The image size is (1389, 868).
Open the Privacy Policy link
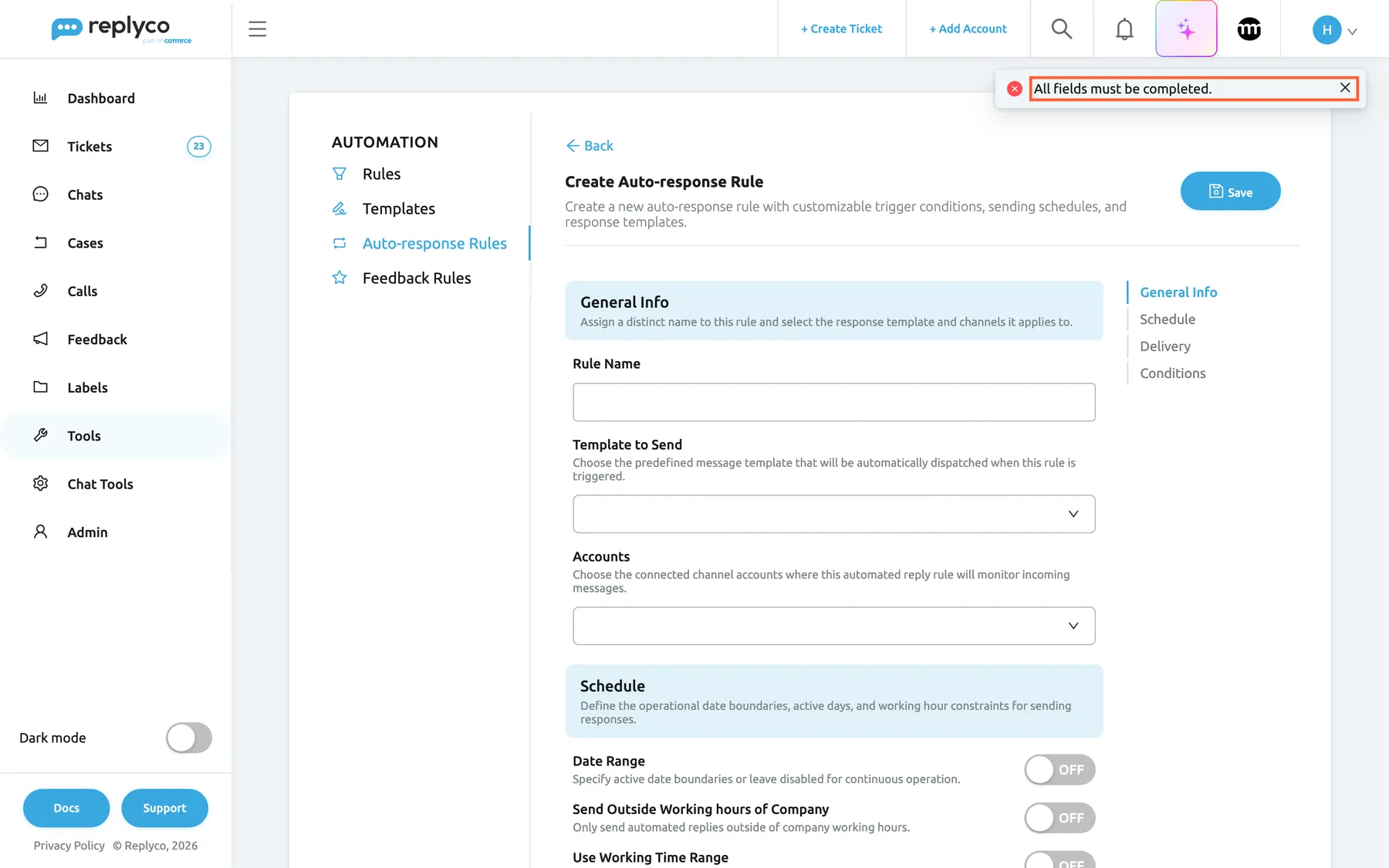[x=69, y=846]
